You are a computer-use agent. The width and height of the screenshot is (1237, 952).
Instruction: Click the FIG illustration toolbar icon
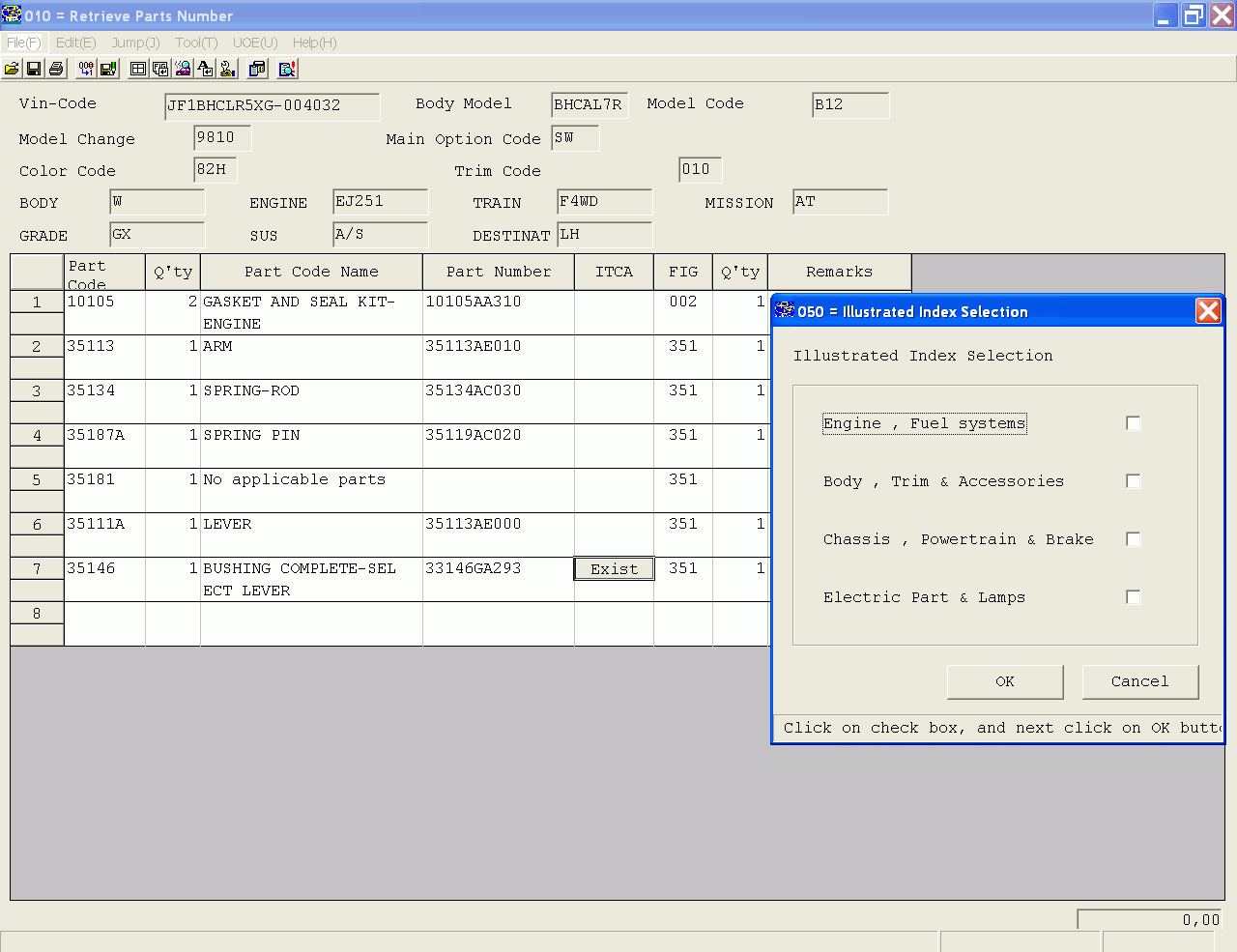[160, 69]
